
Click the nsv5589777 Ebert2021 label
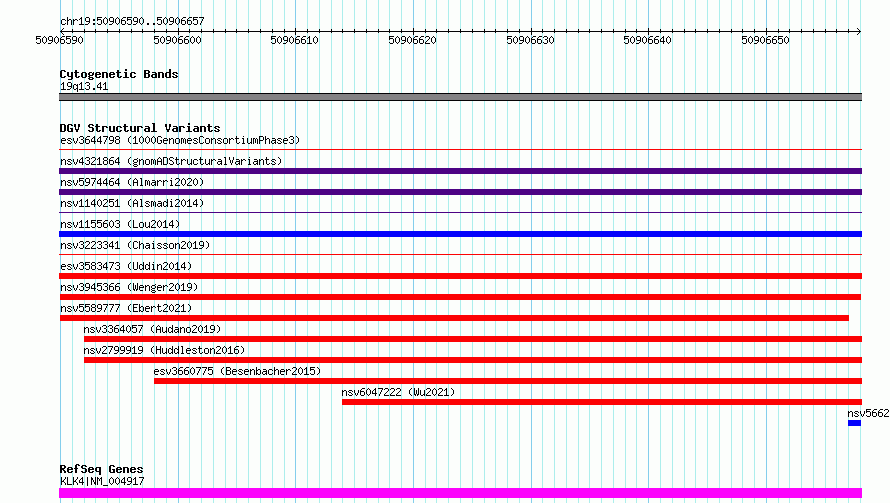pos(126,308)
